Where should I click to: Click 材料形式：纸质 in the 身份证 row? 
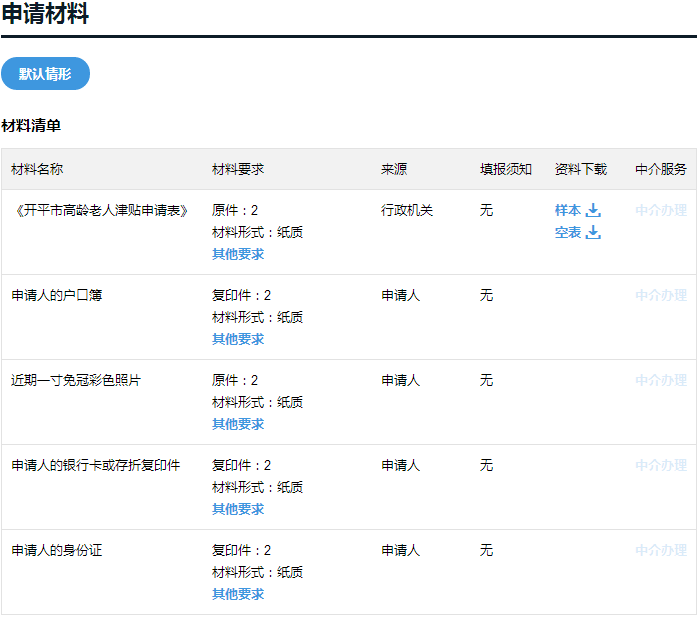tap(258, 572)
